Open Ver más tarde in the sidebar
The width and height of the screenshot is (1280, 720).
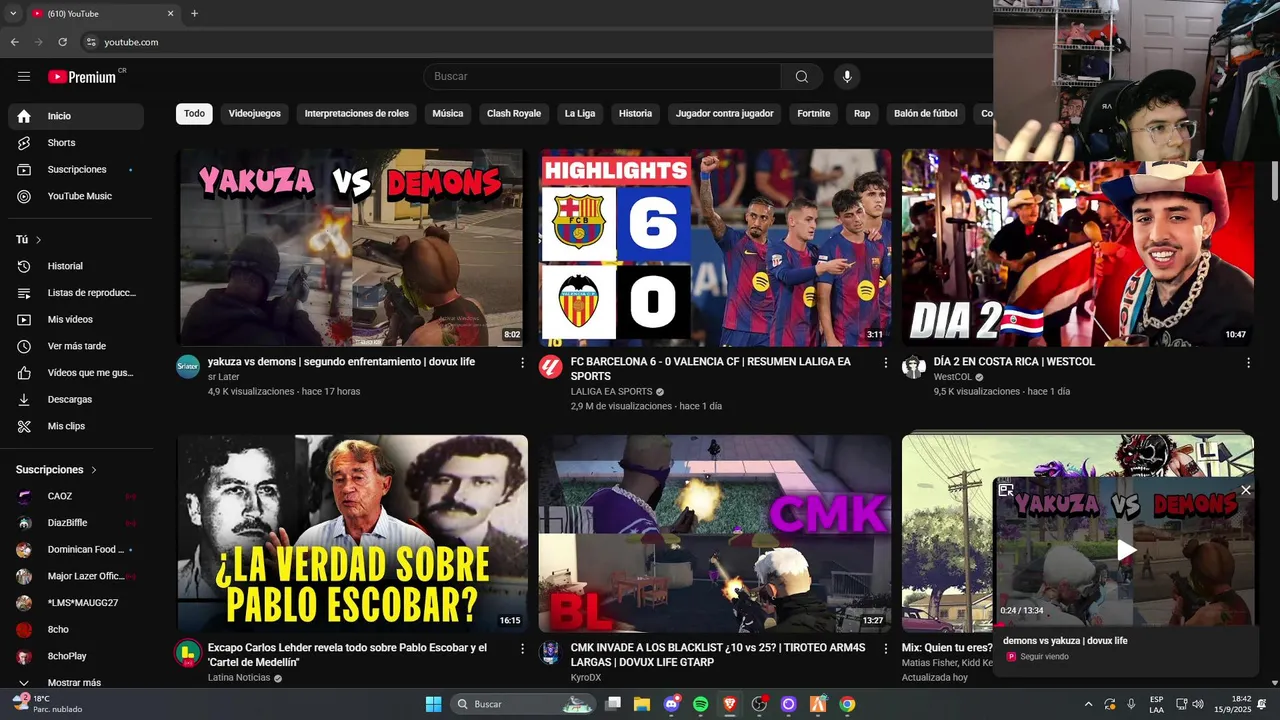(76, 346)
